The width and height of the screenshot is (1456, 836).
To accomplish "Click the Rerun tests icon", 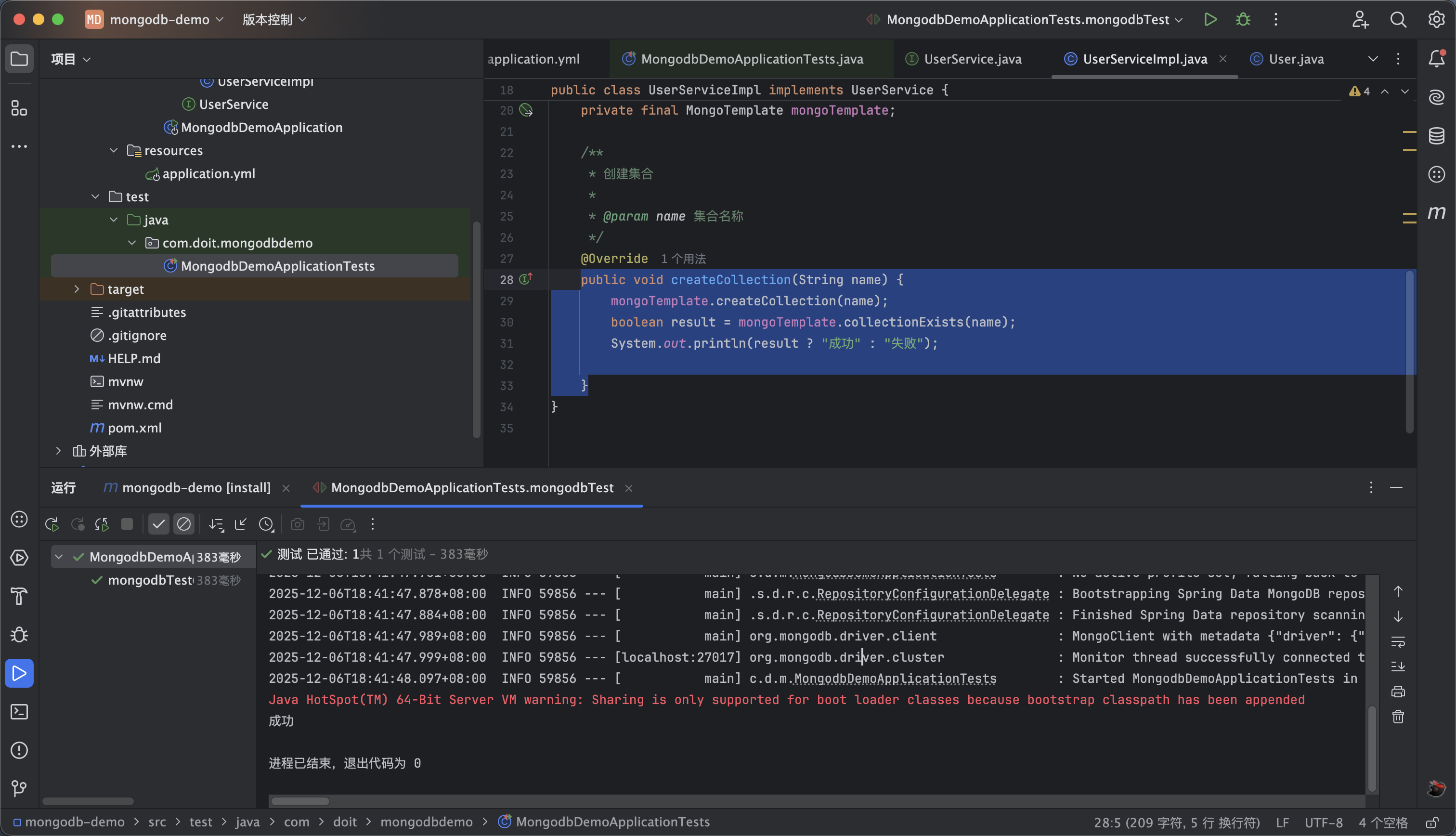I will (x=52, y=524).
